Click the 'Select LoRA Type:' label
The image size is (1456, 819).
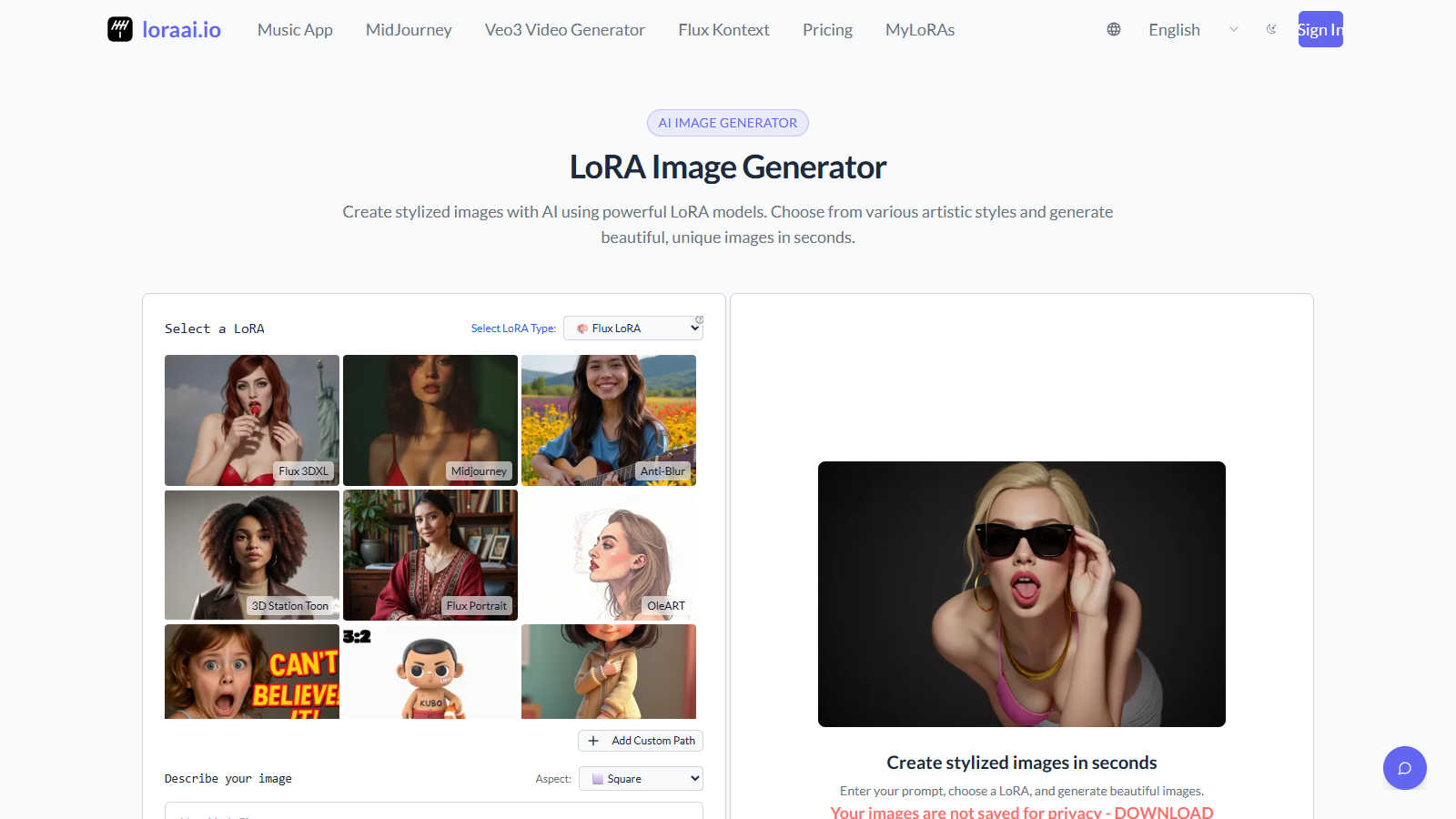click(513, 329)
